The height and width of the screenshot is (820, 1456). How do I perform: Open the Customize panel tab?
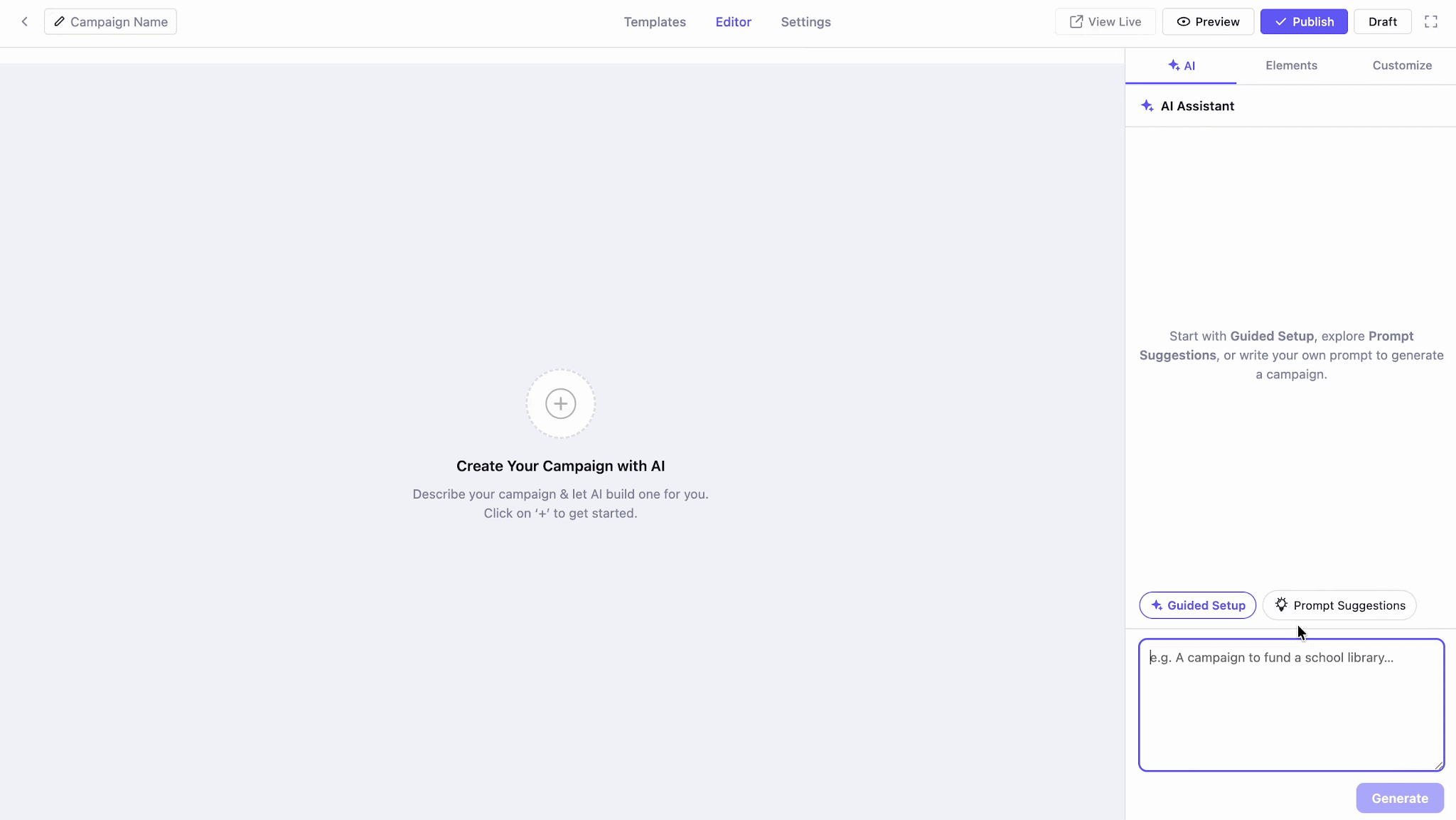click(1402, 65)
